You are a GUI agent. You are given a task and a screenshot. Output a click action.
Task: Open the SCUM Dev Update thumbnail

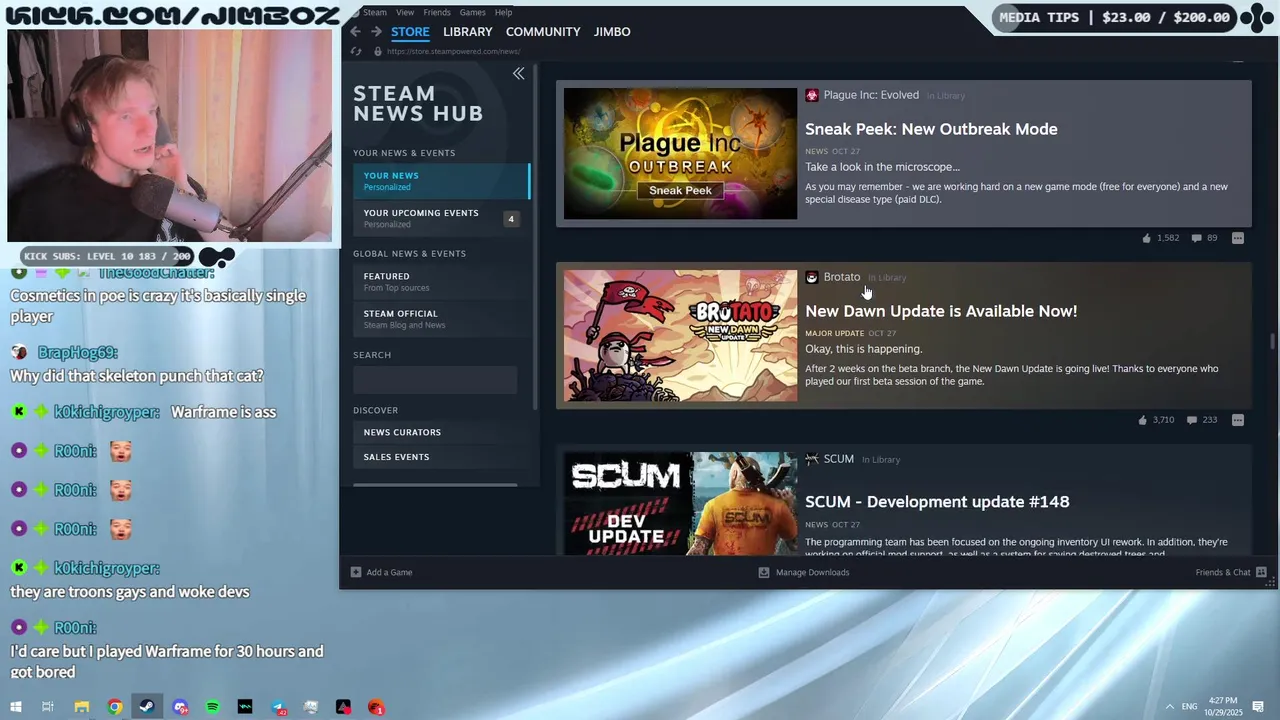coord(680,504)
